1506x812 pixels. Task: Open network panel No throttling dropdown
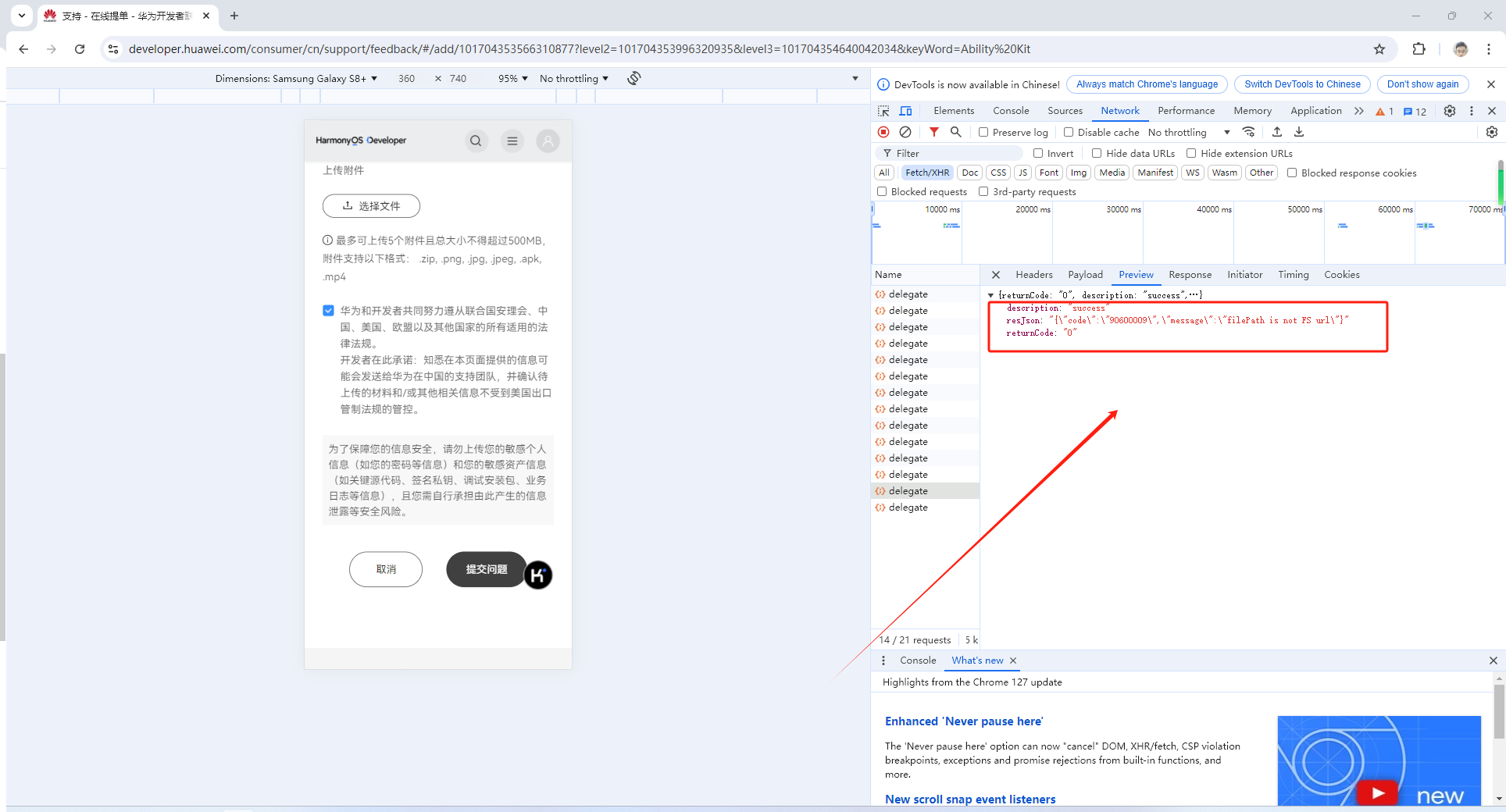click(x=1189, y=132)
